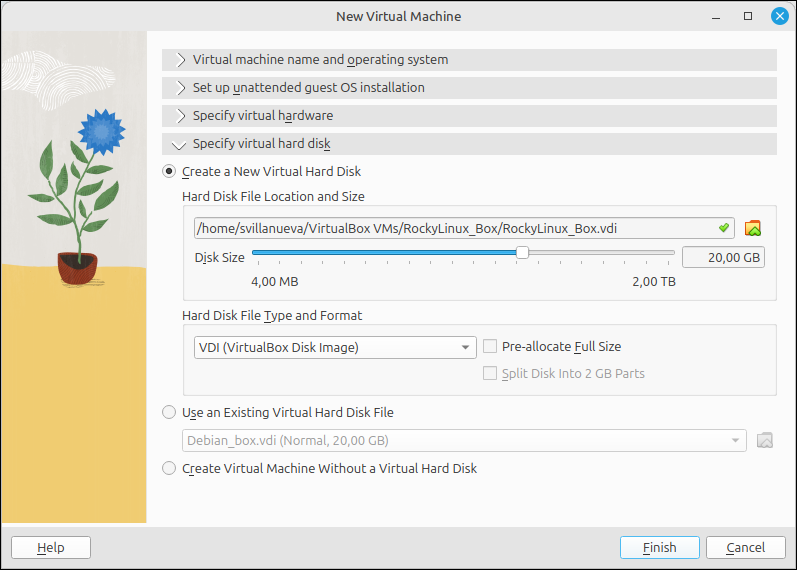Click the green checkmark in file path field
The height and width of the screenshot is (570, 797).
click(x=724, y=228)
